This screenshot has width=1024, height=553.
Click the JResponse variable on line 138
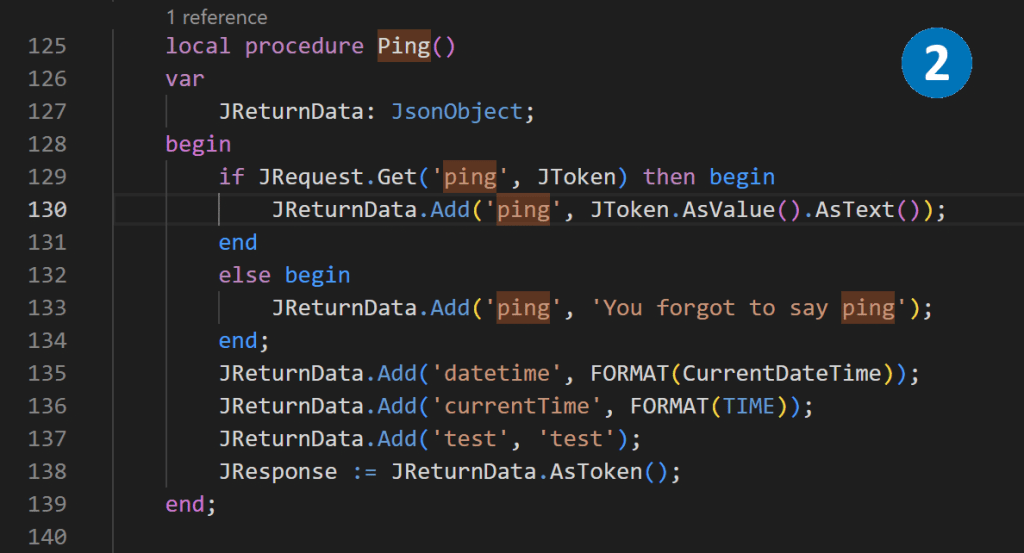[x=278, y=471]
